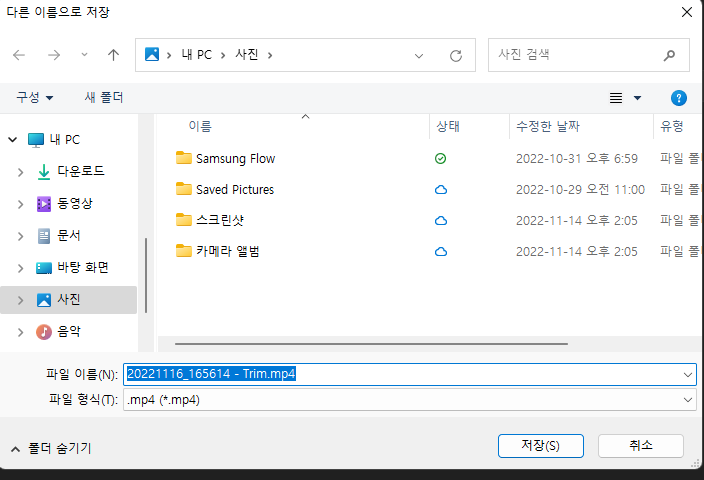Image resolution: width=704 pixels, height=480 pixels.
Task: Sort by the 상태 column header
Action: (448, 126)
